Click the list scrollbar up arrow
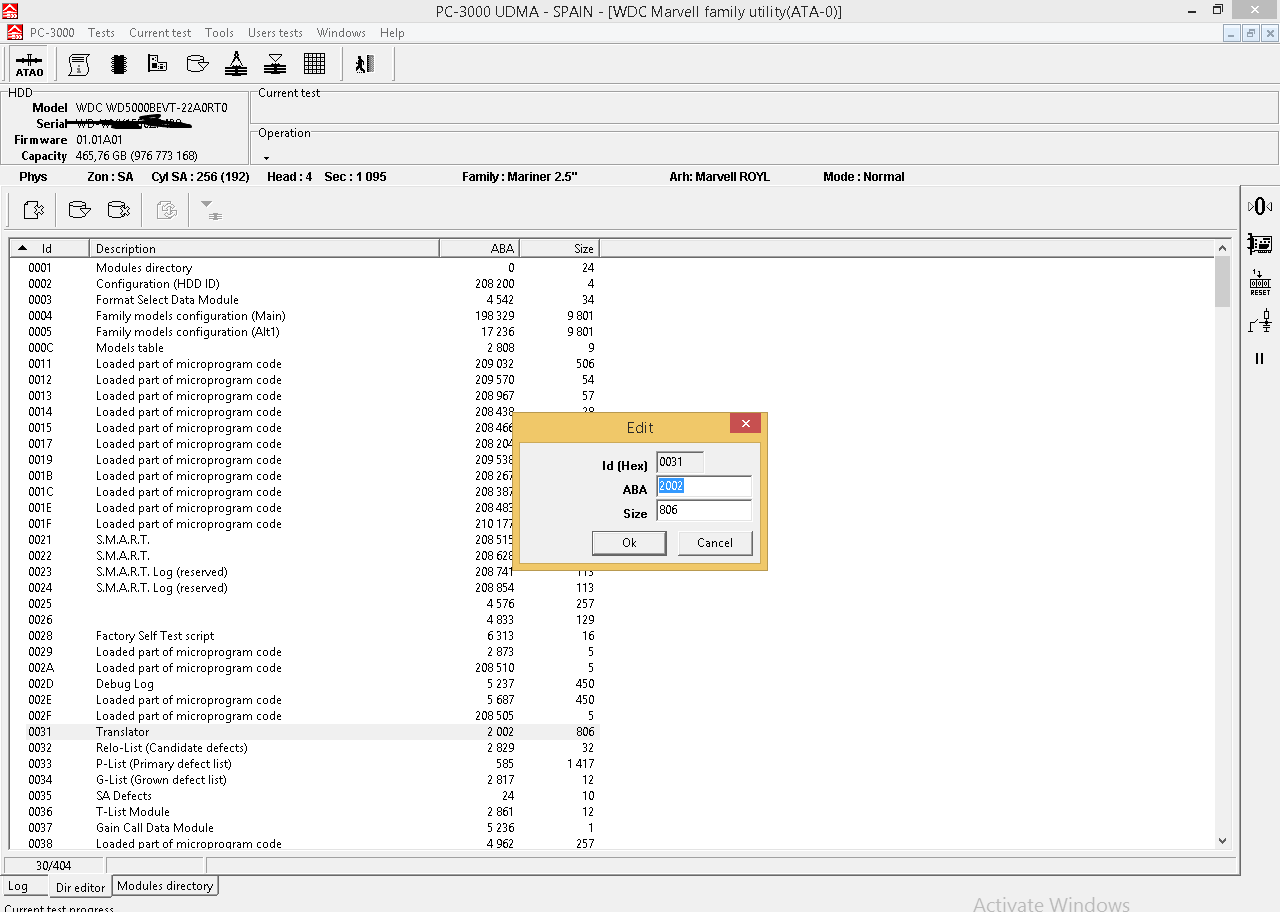This screenshot has height=912, width=1280. [x=1222, y=248]
